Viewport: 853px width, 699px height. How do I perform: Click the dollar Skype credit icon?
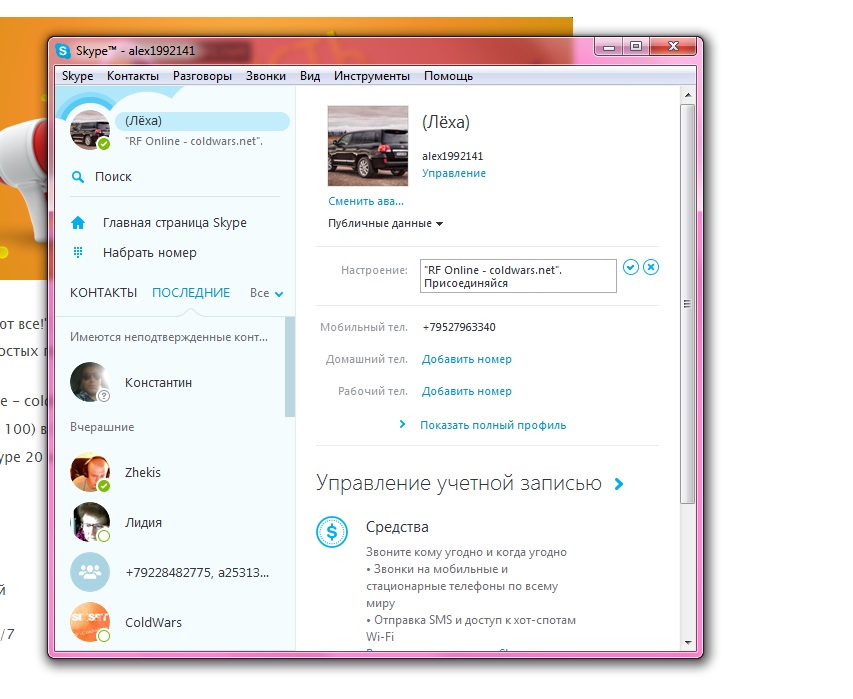[332, 531]
